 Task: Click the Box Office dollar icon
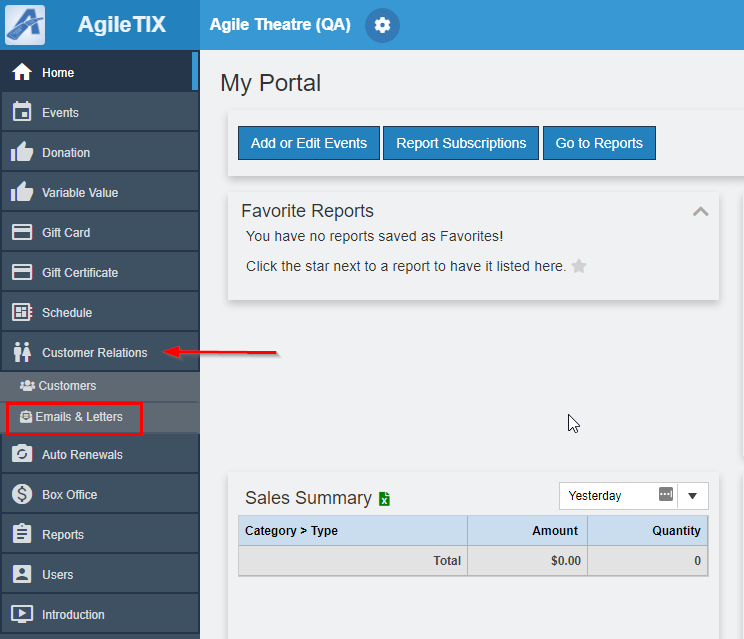click(22, 494)
